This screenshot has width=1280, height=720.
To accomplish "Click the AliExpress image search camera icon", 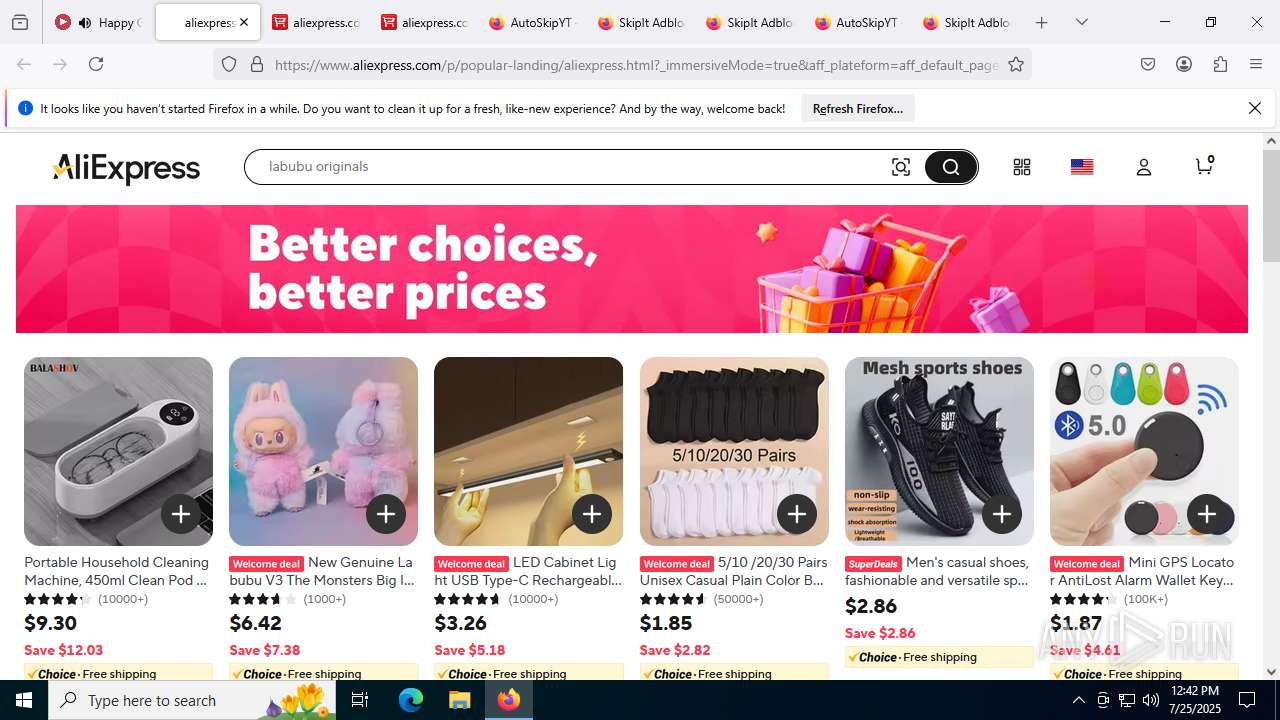I will pos(901,167).
